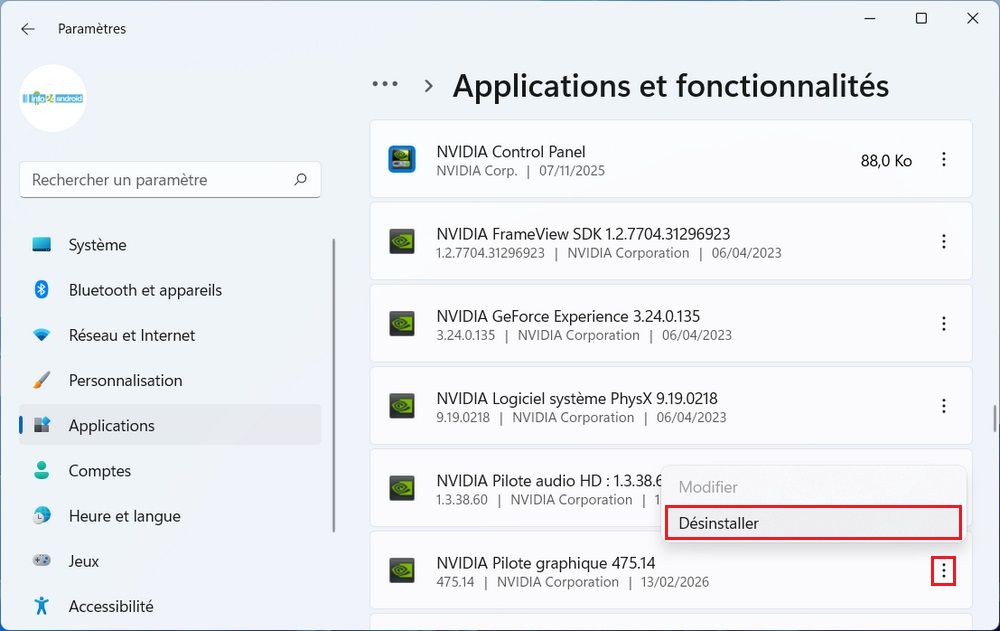The height and width of the screenshot is (631, 1000).
Task: Click the 88,0 Ko size value
Action: [x=886, y=161]
